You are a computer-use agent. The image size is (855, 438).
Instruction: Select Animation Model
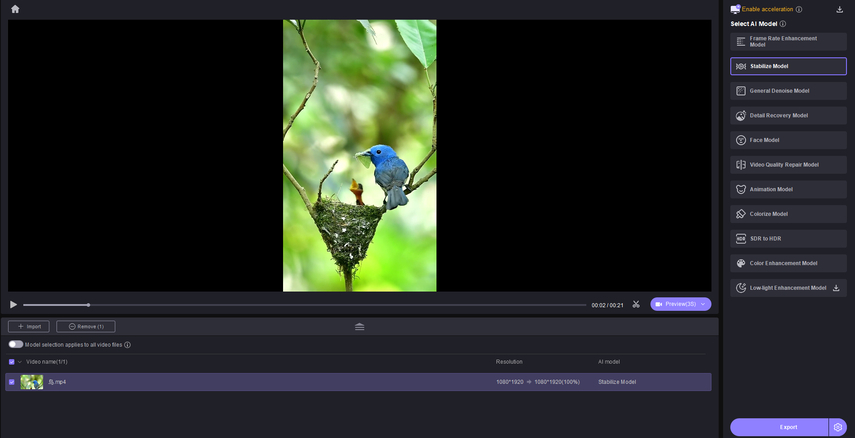(x=788, y=189)
